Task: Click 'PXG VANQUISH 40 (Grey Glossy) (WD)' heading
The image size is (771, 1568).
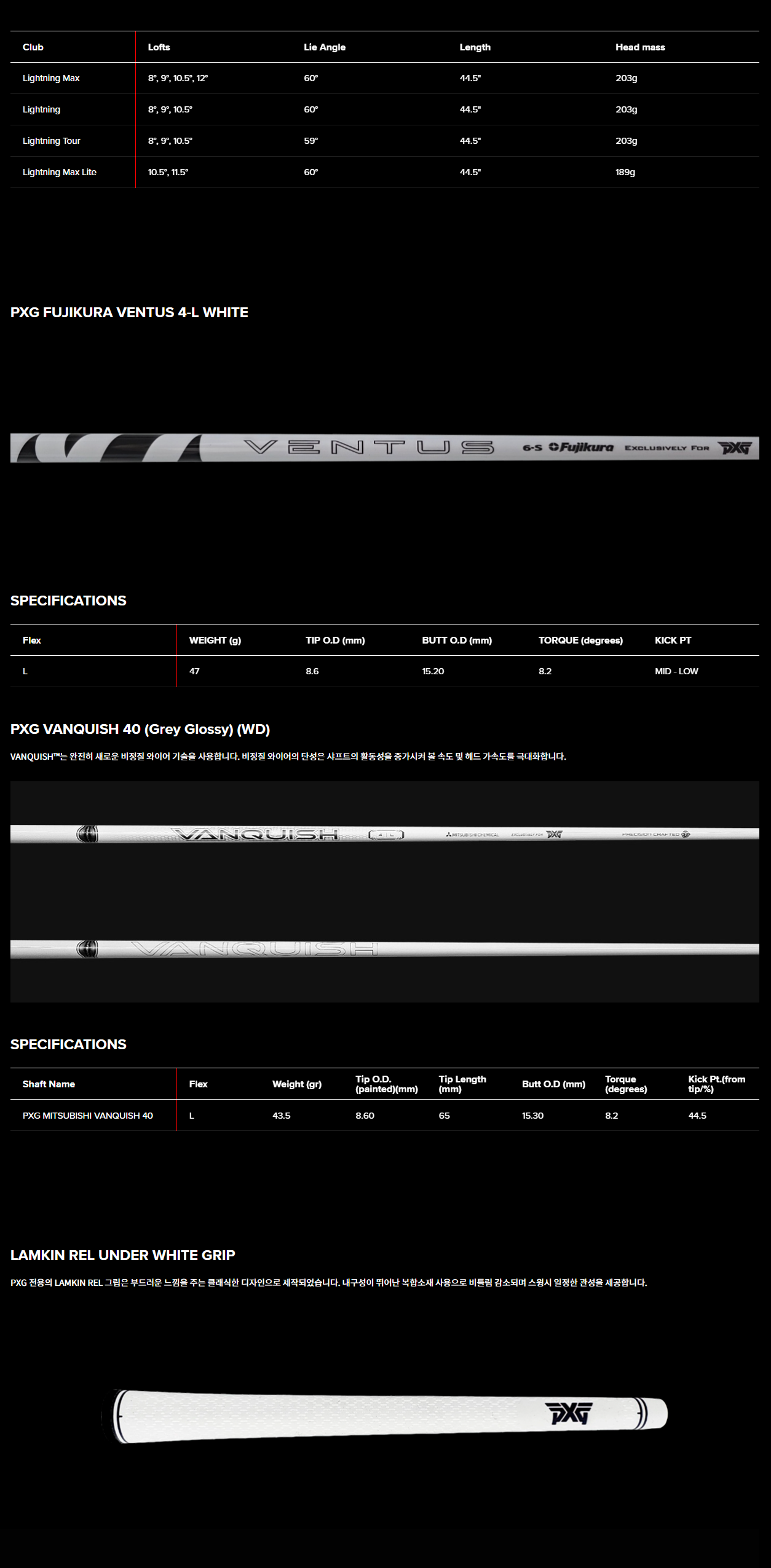Action: coord(140,729)
